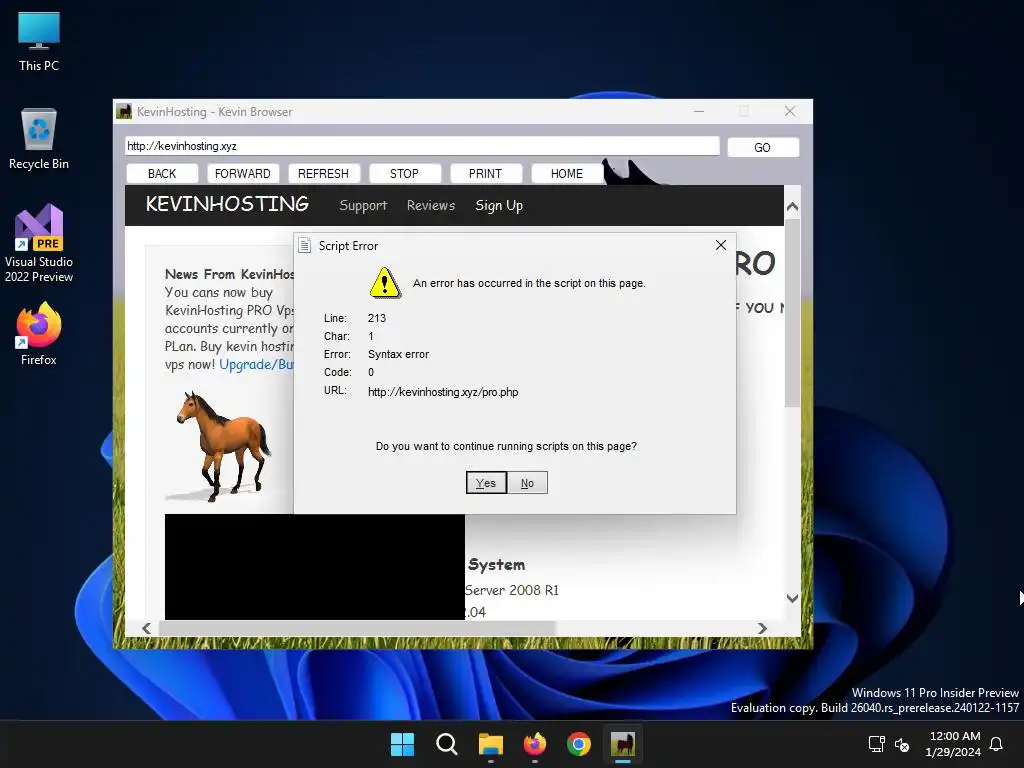
Task: Open the Reviews menu item
Action: (x=431, y=206)
